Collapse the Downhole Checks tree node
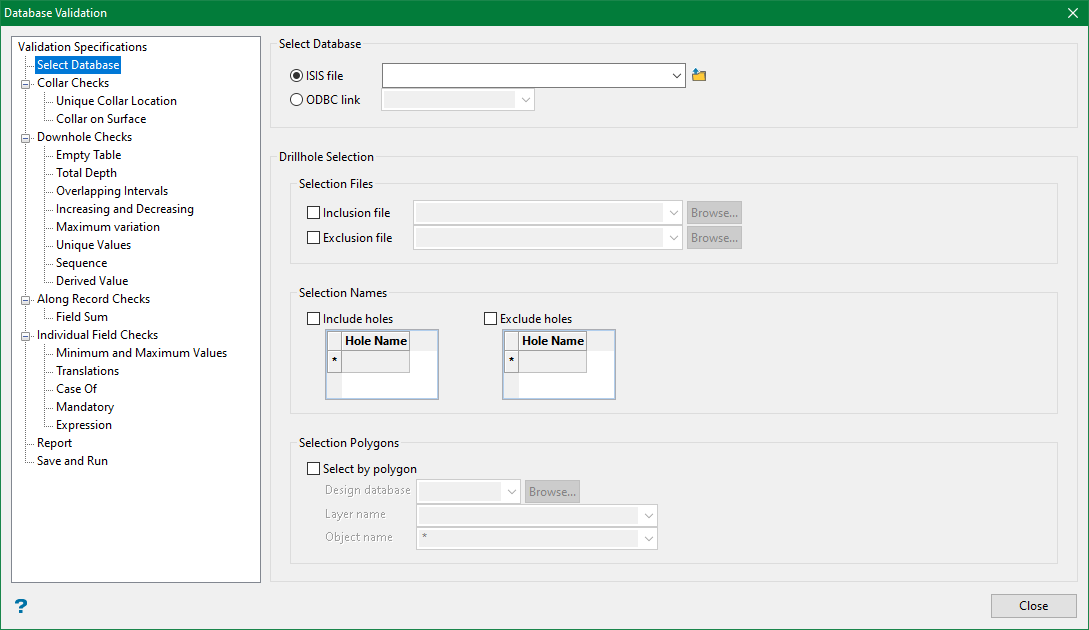 coord(26,138)
